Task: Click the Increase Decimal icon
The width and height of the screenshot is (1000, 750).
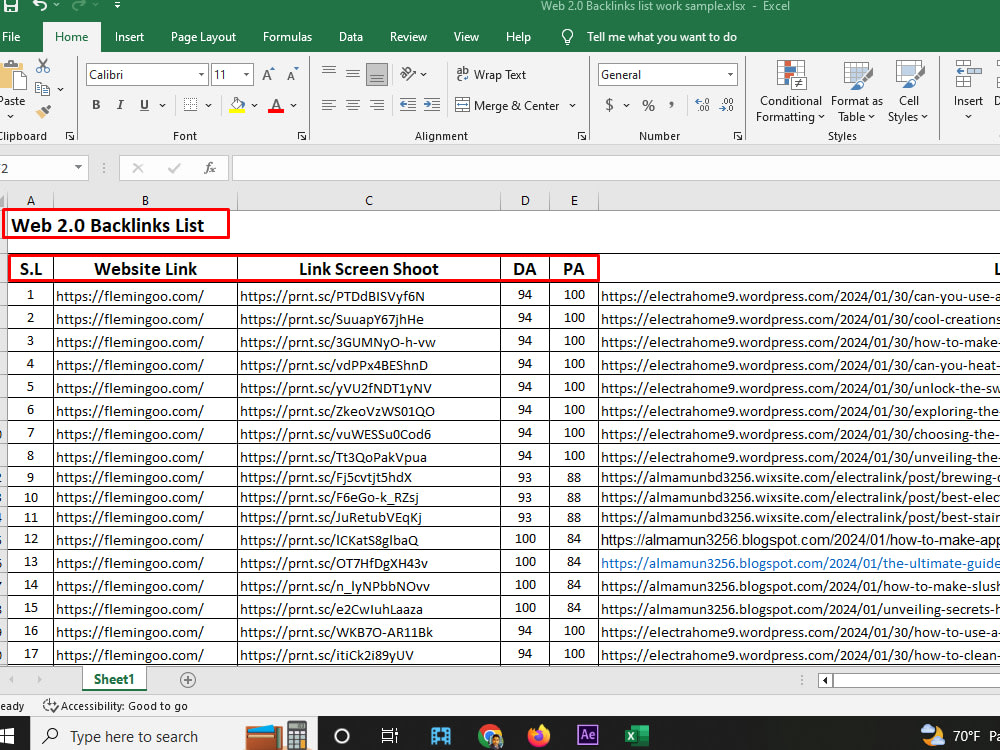Action: click(x=702, y=105)
